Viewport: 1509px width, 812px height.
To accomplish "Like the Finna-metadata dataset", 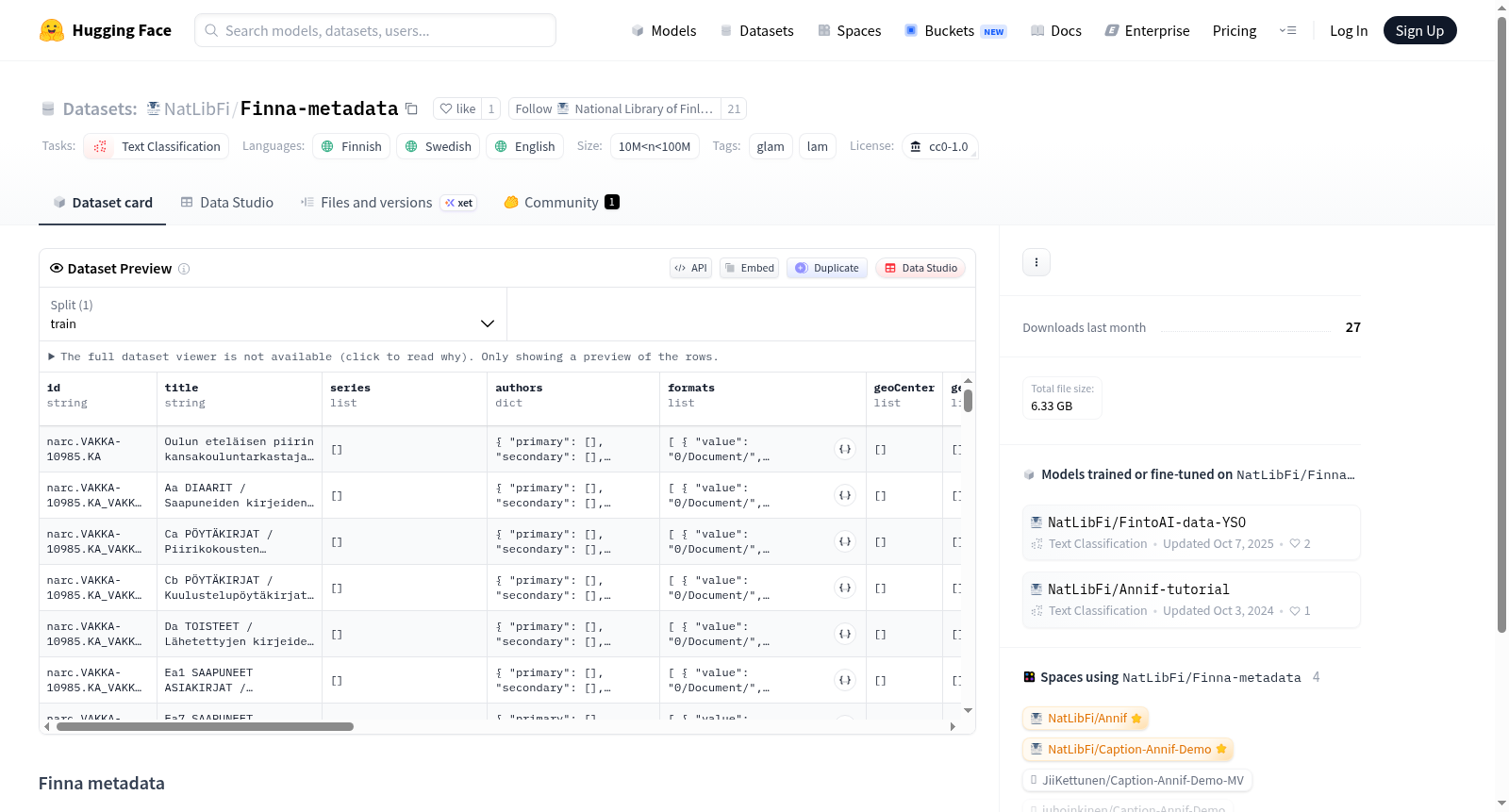I will tap(457, 108).
